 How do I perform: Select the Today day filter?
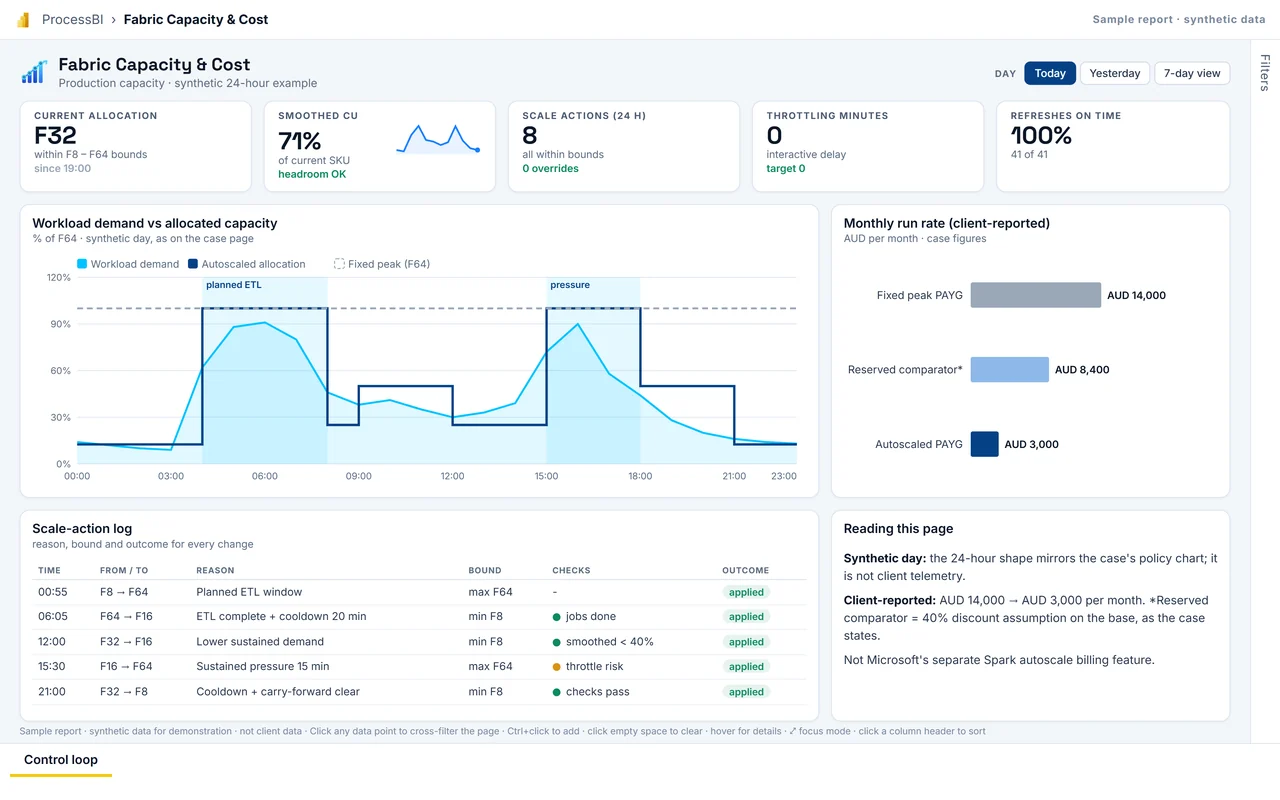tap(1050, 73)
